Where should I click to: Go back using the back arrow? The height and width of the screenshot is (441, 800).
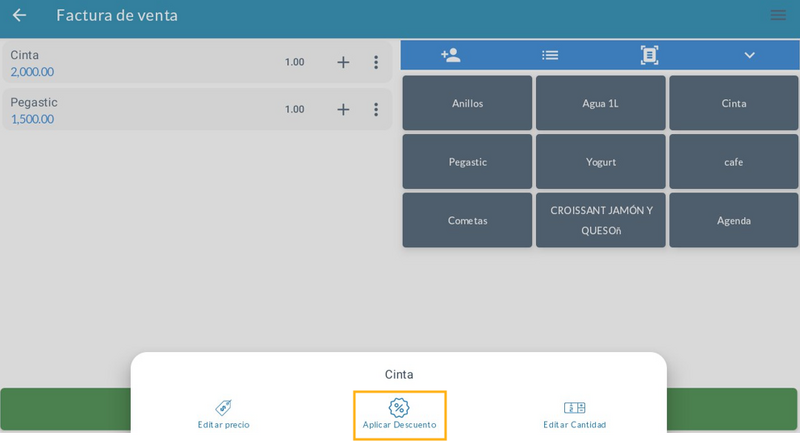[19, 16]
